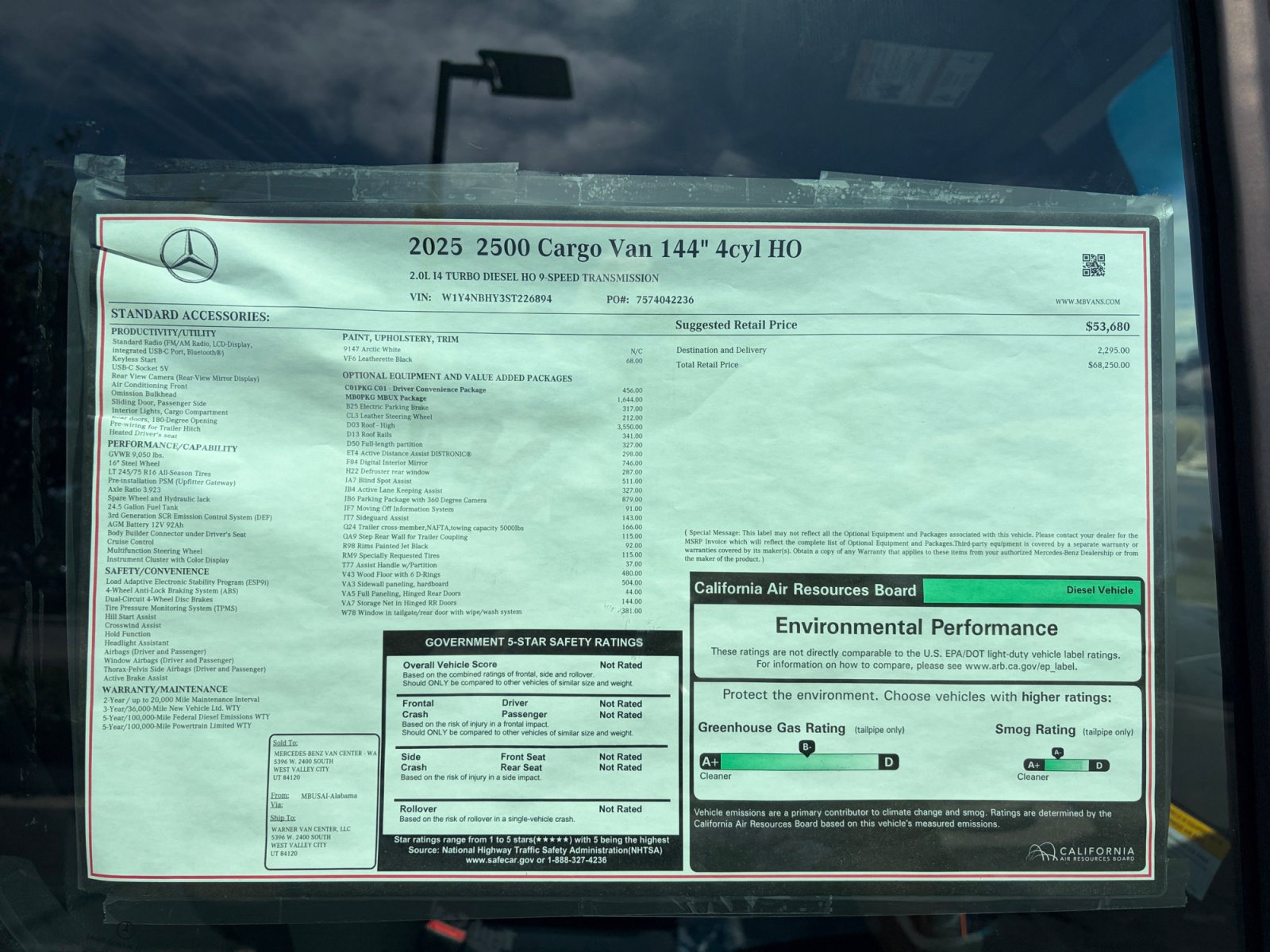This screenshot has width=1270, height=952.
Task: Click the 'STANDARD ACCESSORIES:' heading
Action: [x=190, y=316]
